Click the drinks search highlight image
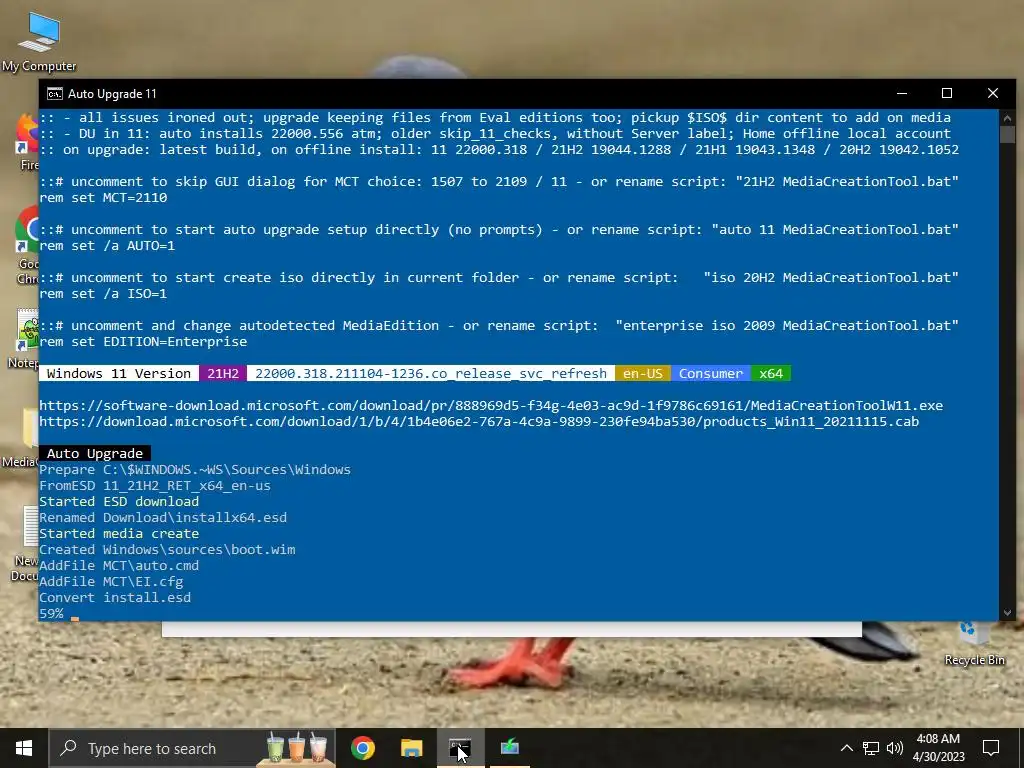This screenshot has height=768, width=1024. (296, 748)
